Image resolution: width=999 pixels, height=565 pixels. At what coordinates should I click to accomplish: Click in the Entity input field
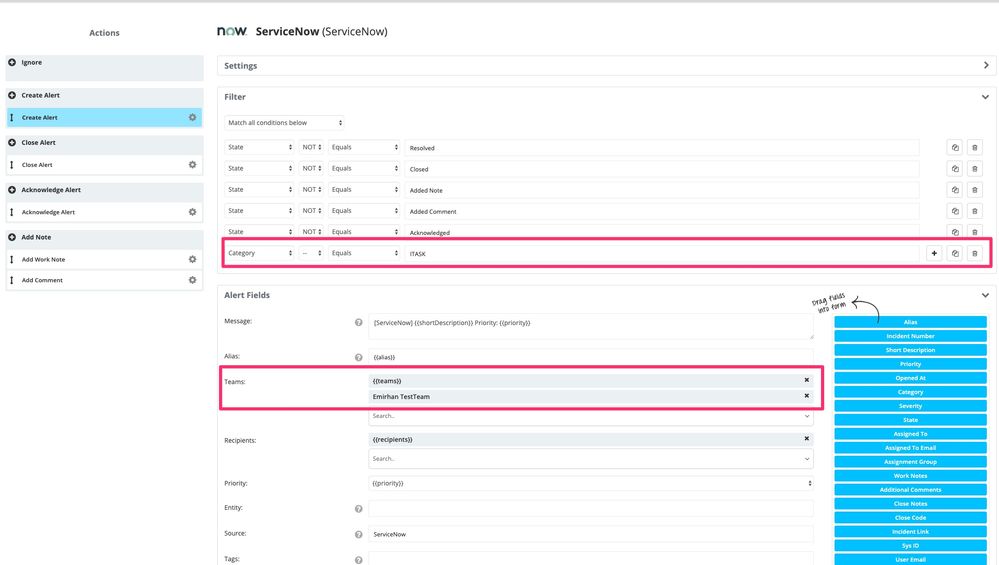point(591,508)
